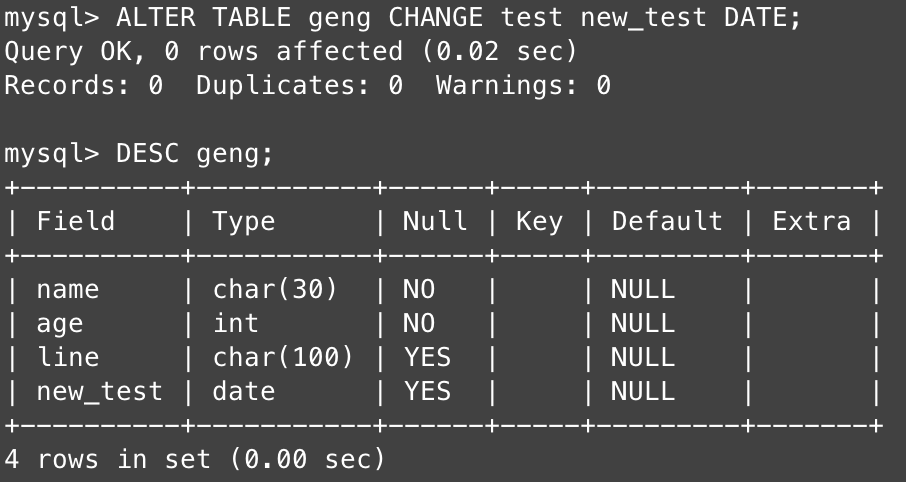Click the Null column header

coord(435,221)
